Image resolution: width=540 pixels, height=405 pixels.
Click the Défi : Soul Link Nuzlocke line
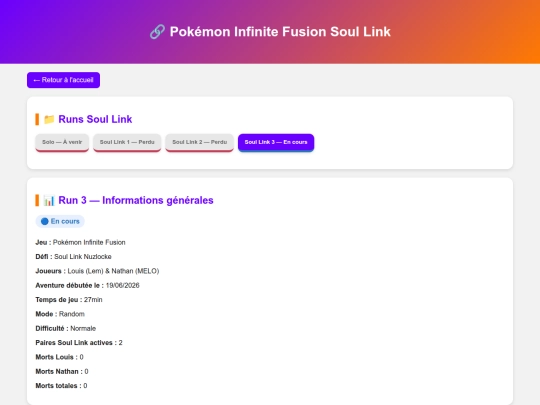pyautogui.click(x=73, y=257)
